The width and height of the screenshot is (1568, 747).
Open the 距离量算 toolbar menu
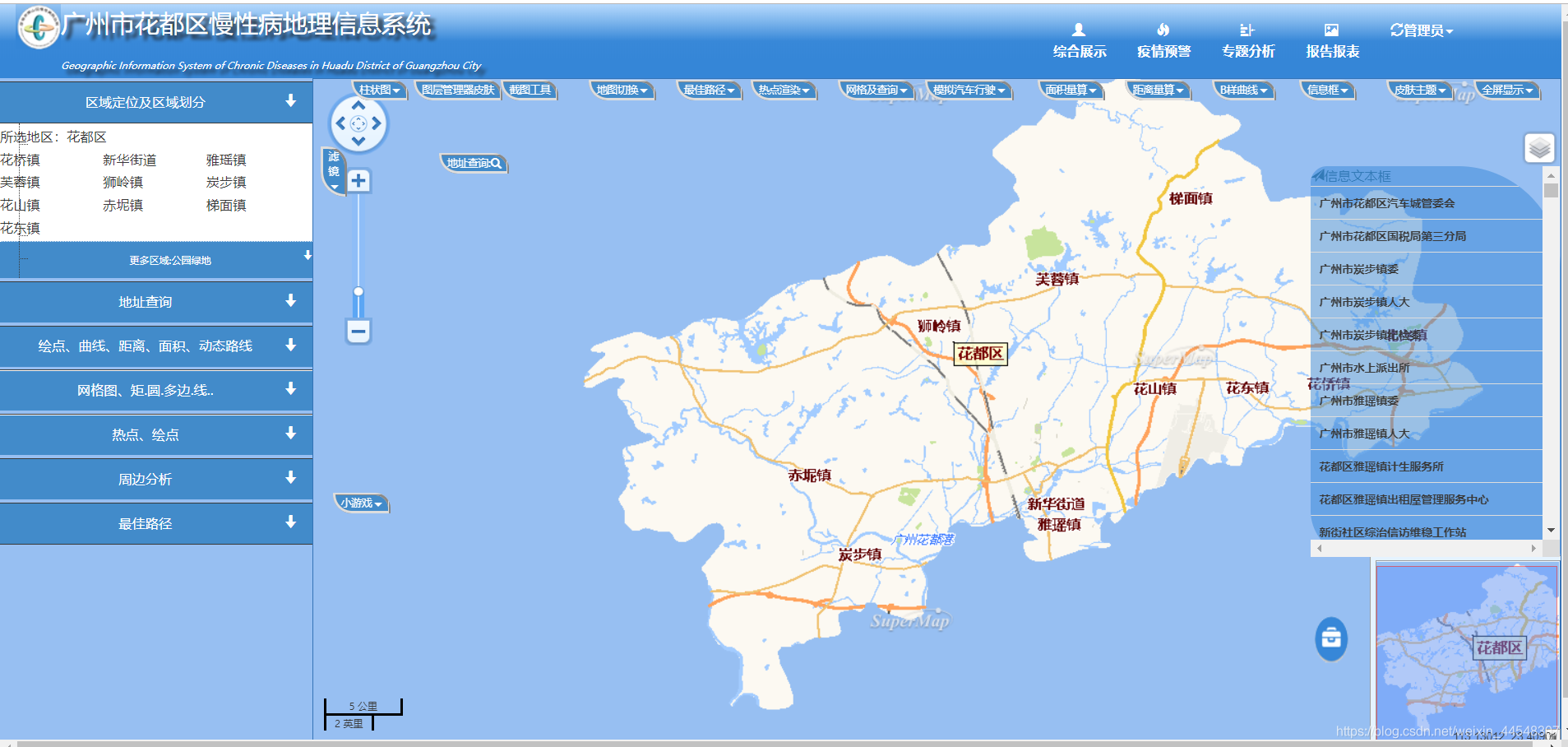point(1159,90)
